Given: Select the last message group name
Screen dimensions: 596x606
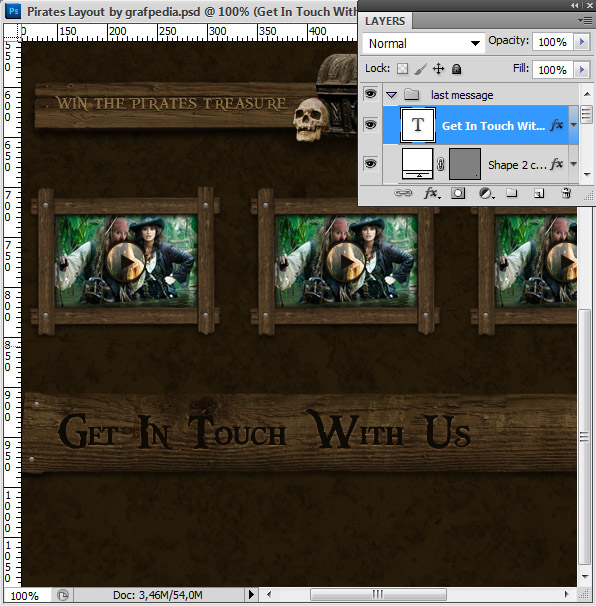Looking at the screenshot, I should [x=462, y=95].
